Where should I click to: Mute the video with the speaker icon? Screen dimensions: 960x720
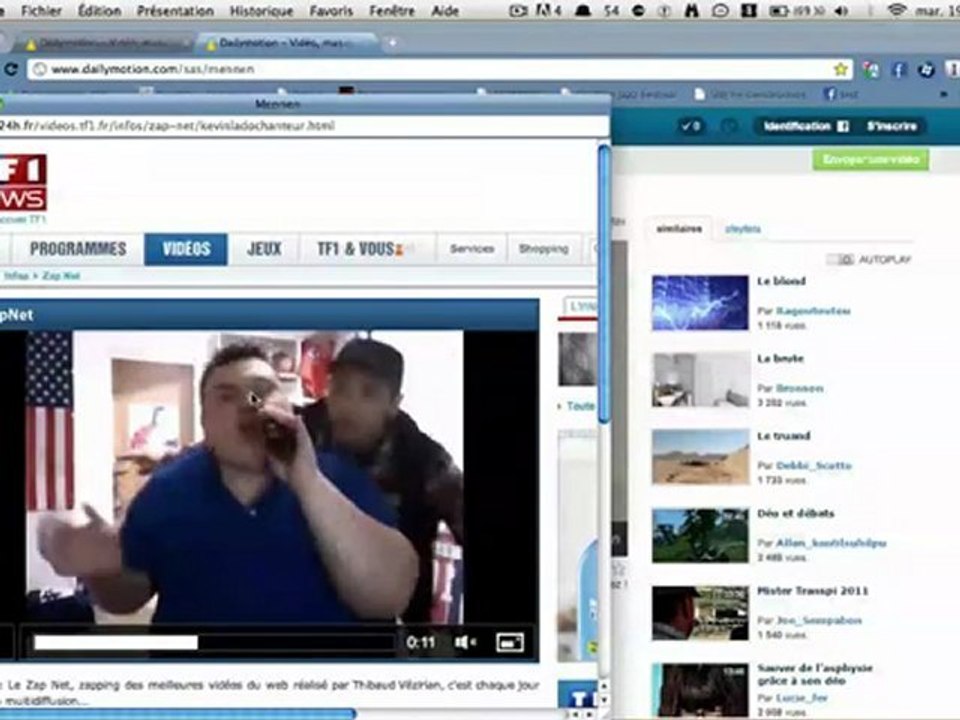point(465,642)
